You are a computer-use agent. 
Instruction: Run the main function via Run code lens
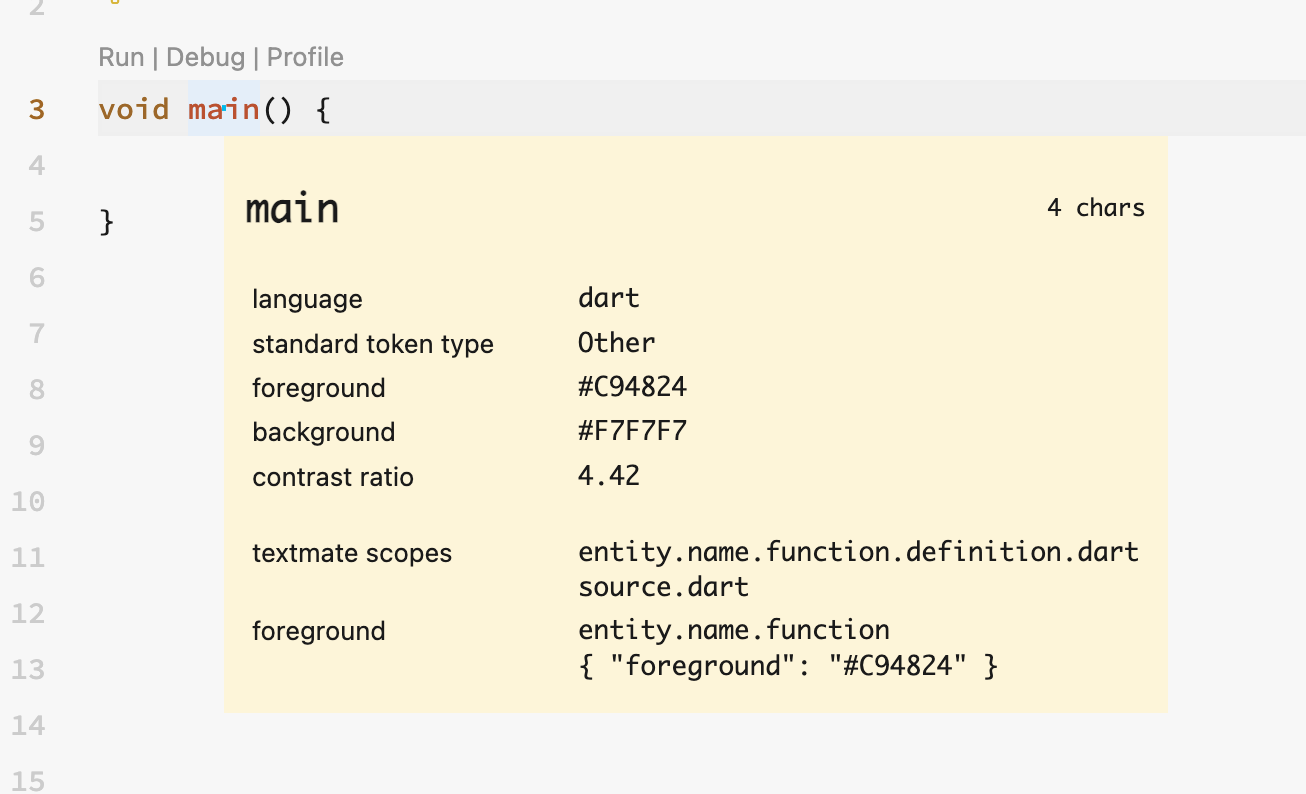(119, 57)
